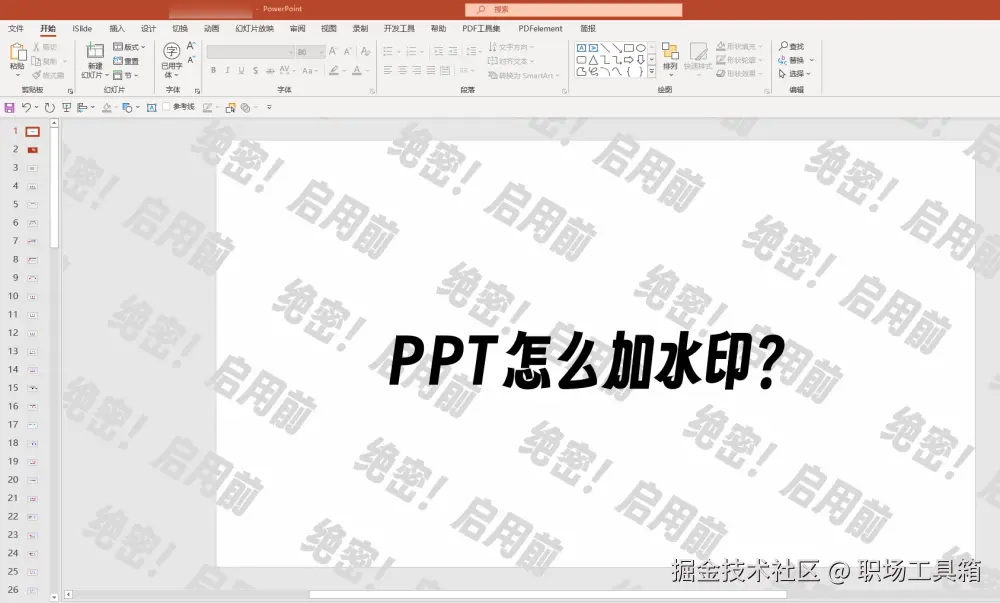Click the bullets list icon

click(x=388, y=51)
